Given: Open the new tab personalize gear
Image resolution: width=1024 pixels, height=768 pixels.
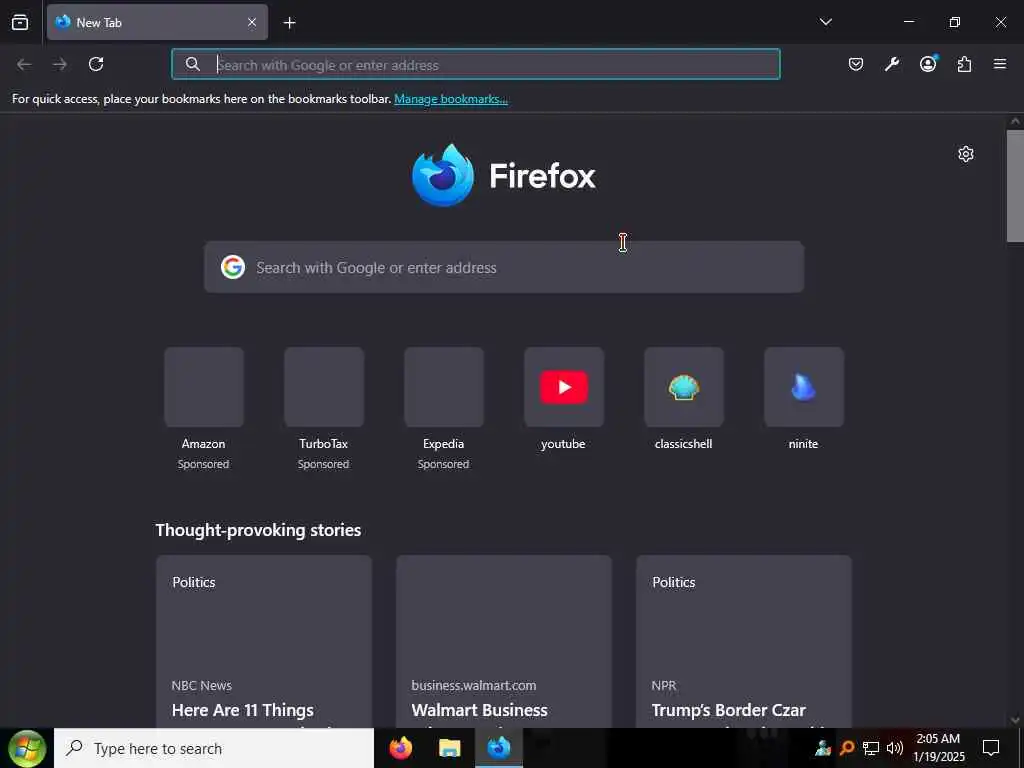Looking at the screenshot, I should [x=966, y=154].
